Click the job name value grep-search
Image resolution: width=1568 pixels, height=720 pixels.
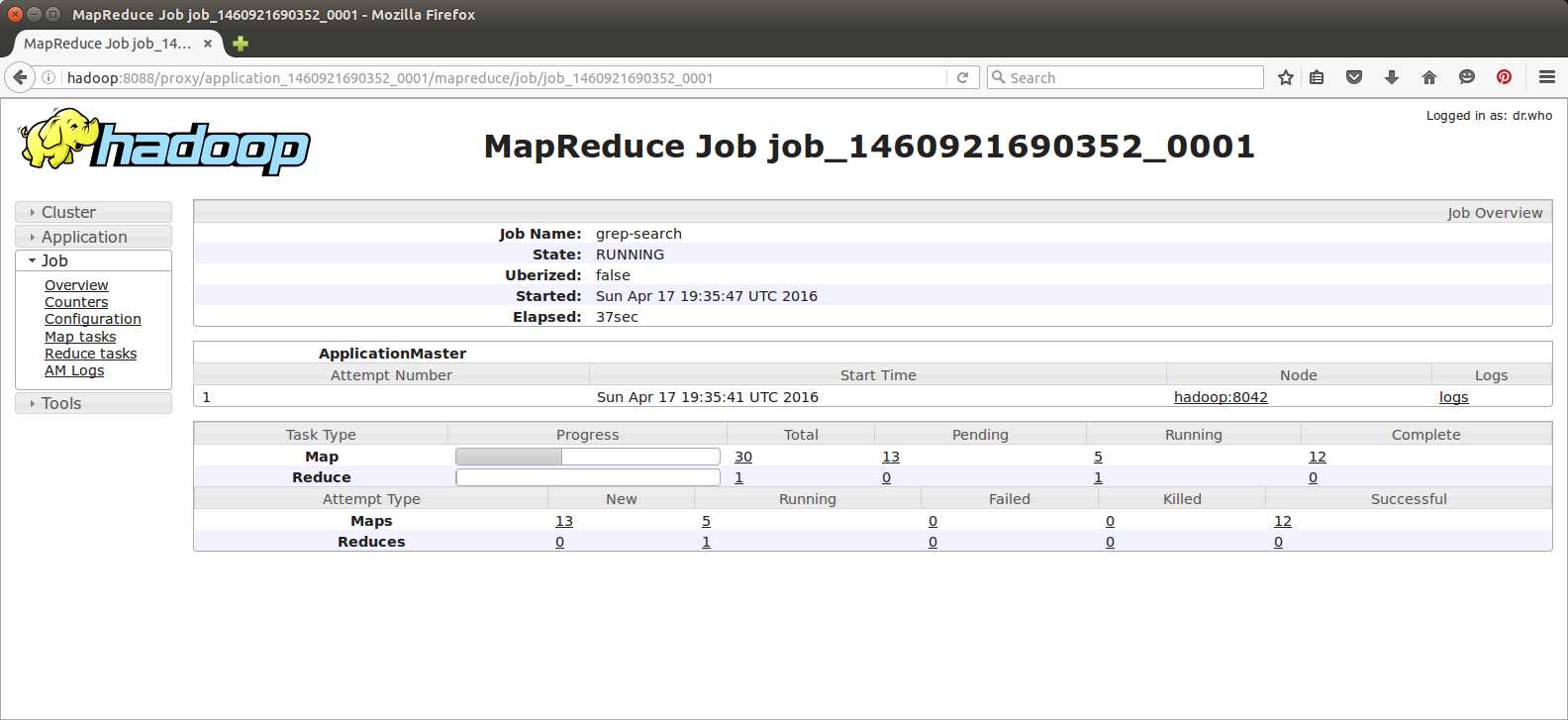tap(638, 234)
